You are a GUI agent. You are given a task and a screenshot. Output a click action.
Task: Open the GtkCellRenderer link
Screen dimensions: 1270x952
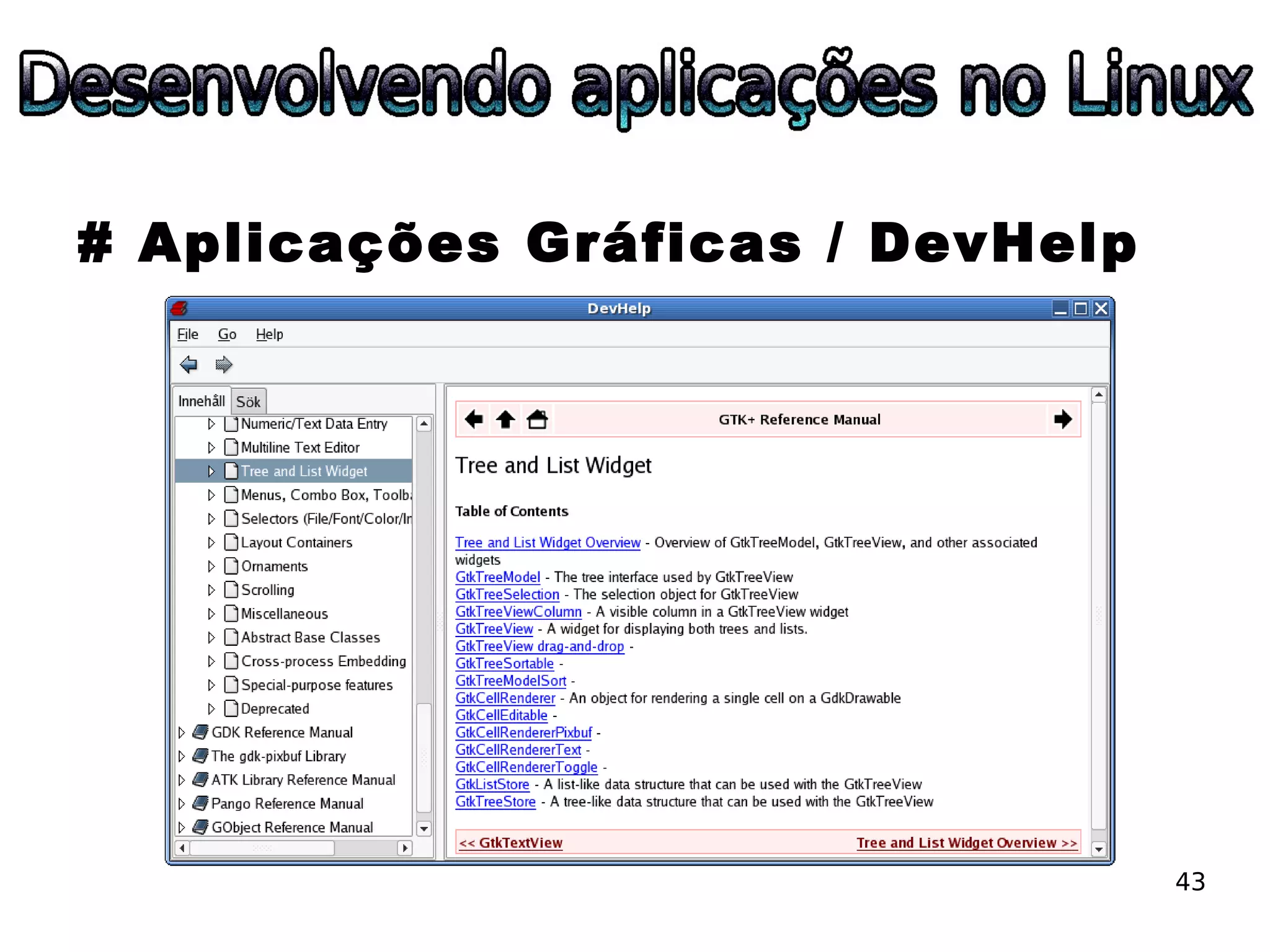(505, 698)
